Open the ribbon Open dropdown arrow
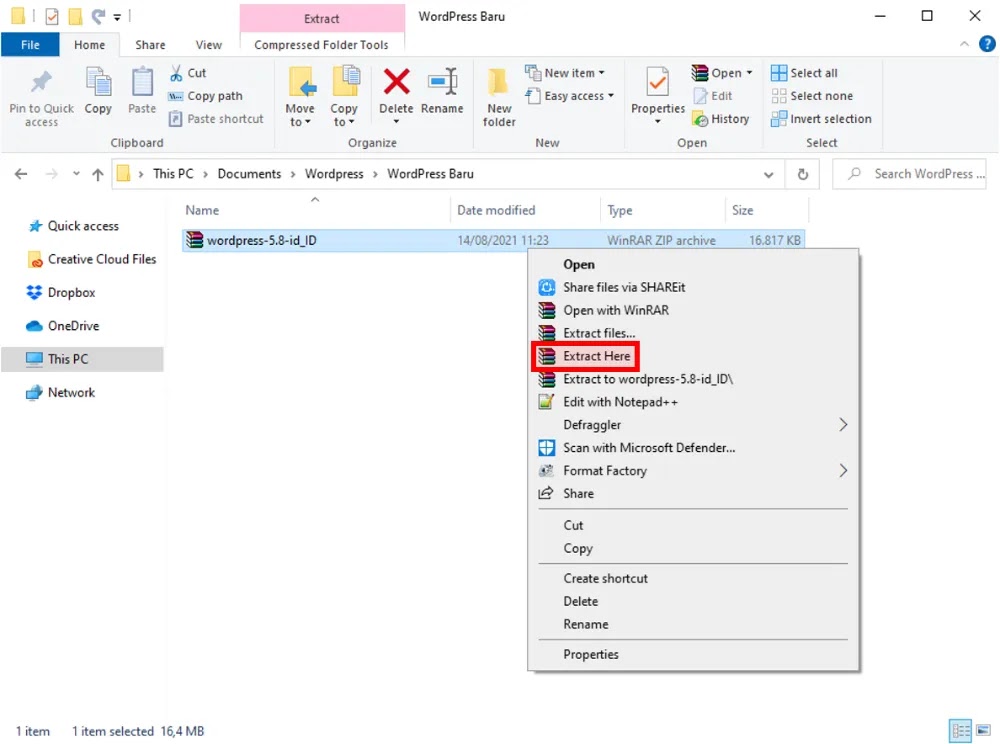Viewport: 1000px width, 744px height. click(x=749, y=73)
